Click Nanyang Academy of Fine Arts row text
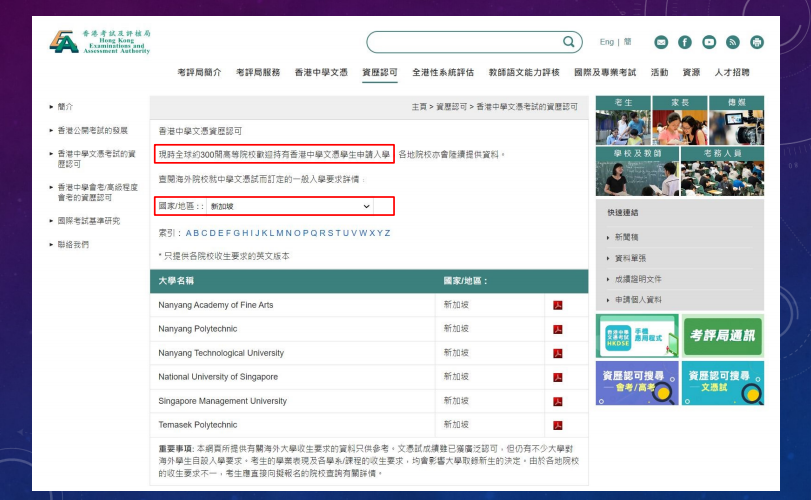The width and height of the screenshot is (811, 500). point(216,305)
